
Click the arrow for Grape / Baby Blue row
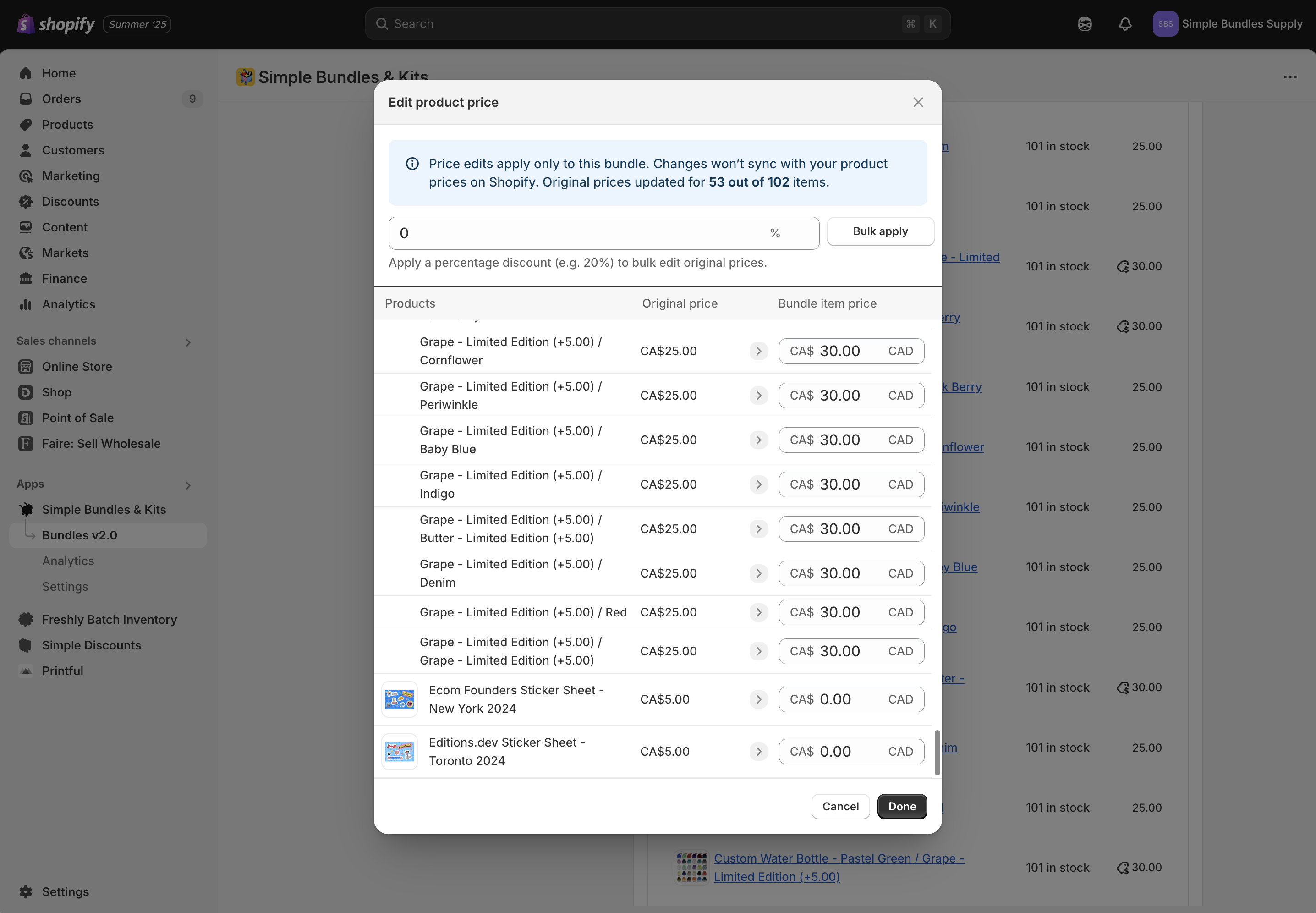(x=759, y=440)
